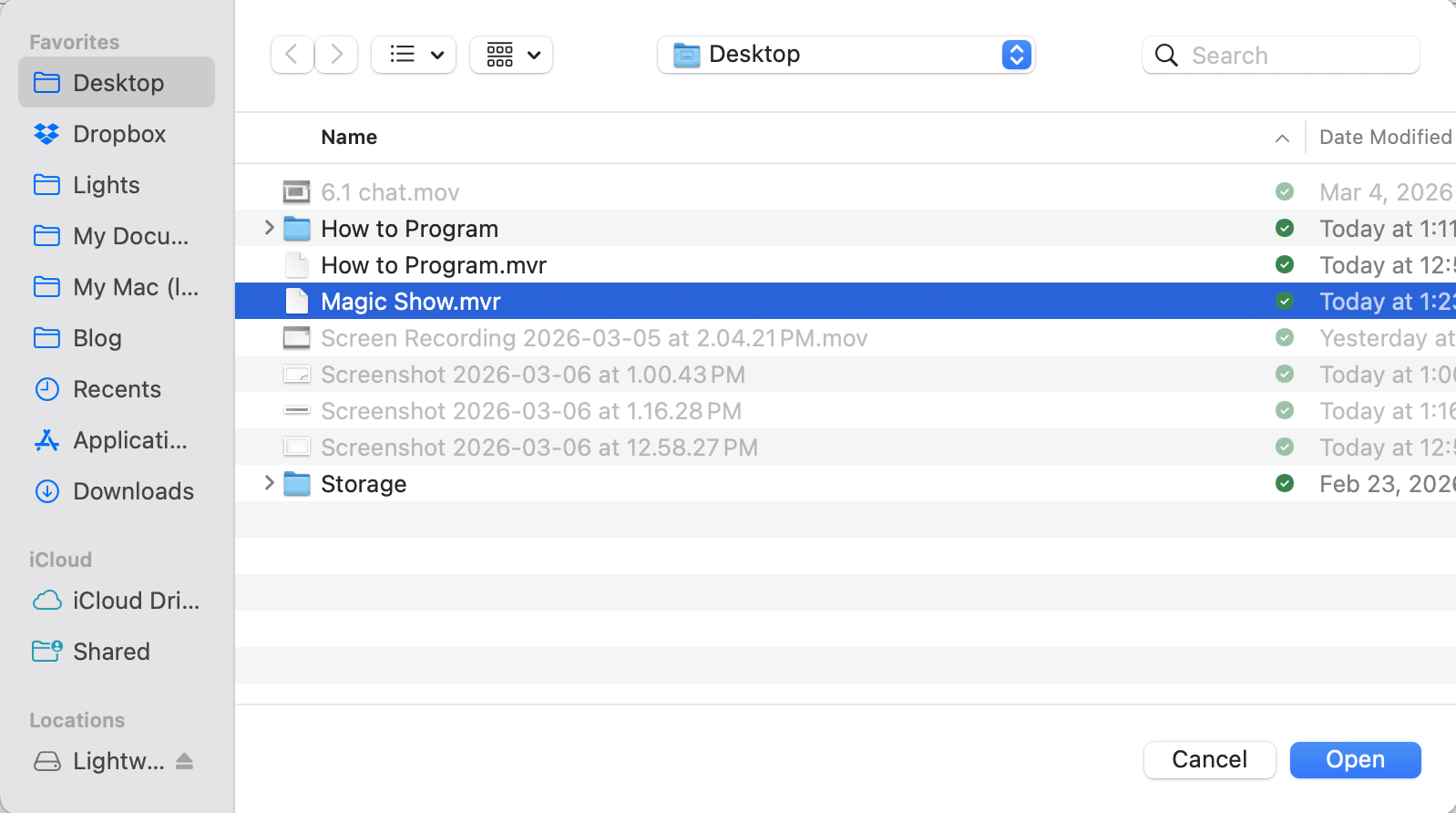Open Downloads from the sidebar
The width and height of the screenshot is (1456, 813).
pos(133,491)
